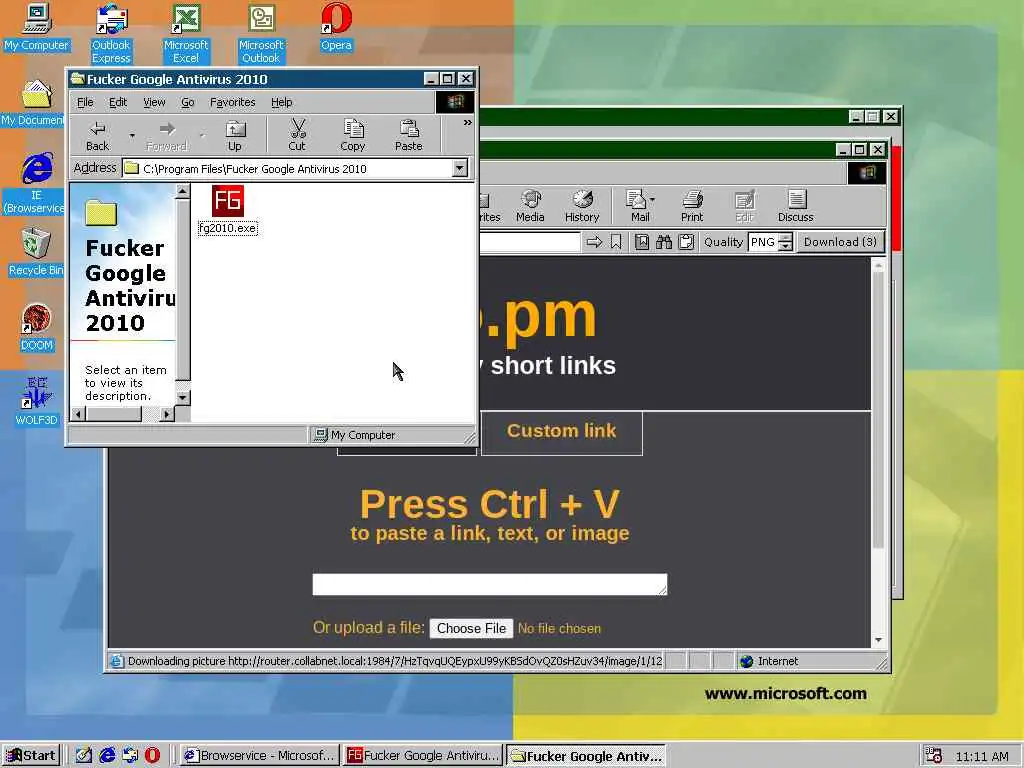Viewport: 1024px width, 768px height.
Task: Click the system tray icon beside the clock
Action: coord(934,756)
